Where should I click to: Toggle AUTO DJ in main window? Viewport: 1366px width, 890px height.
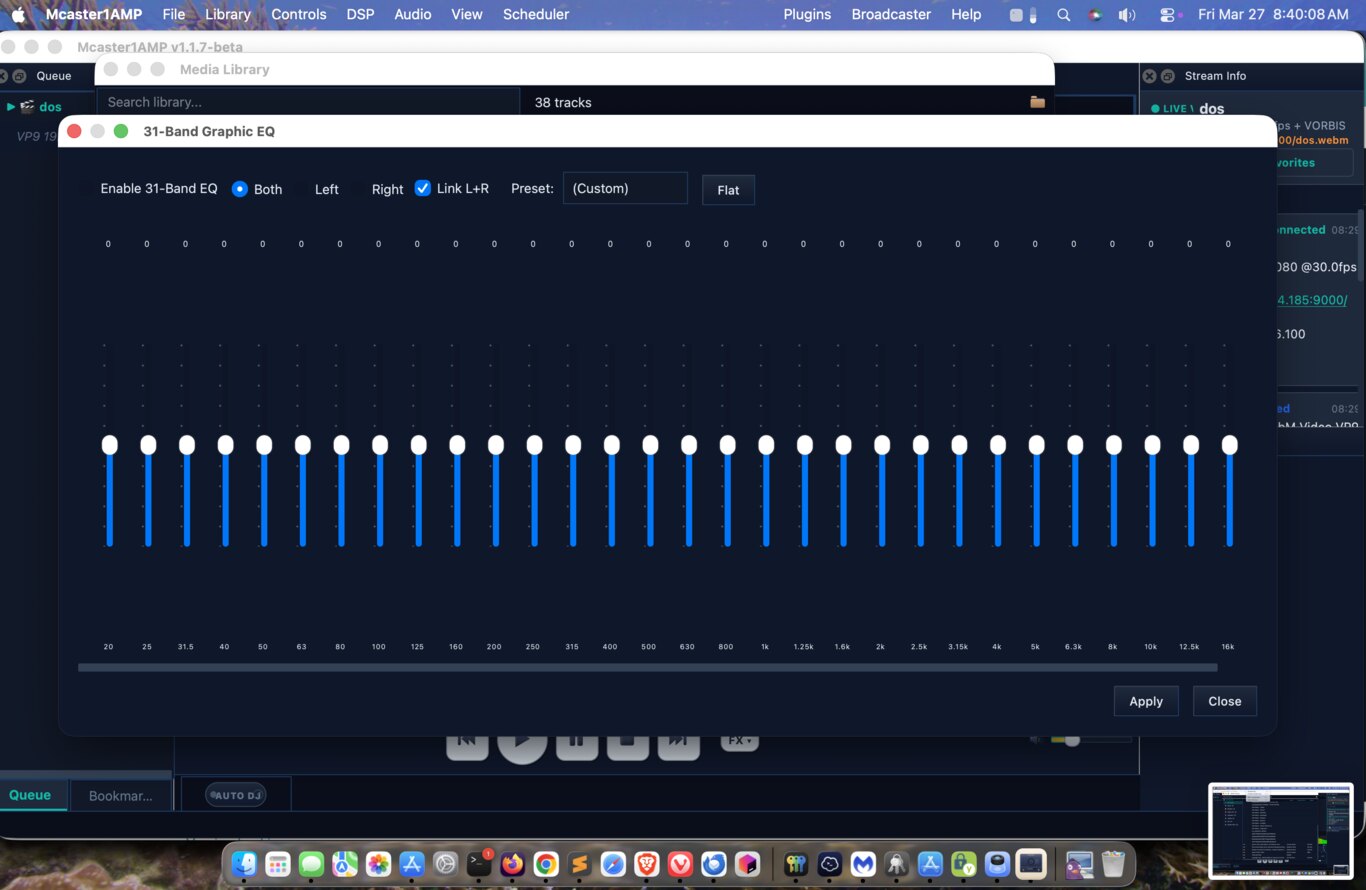[x=235, y=795]
